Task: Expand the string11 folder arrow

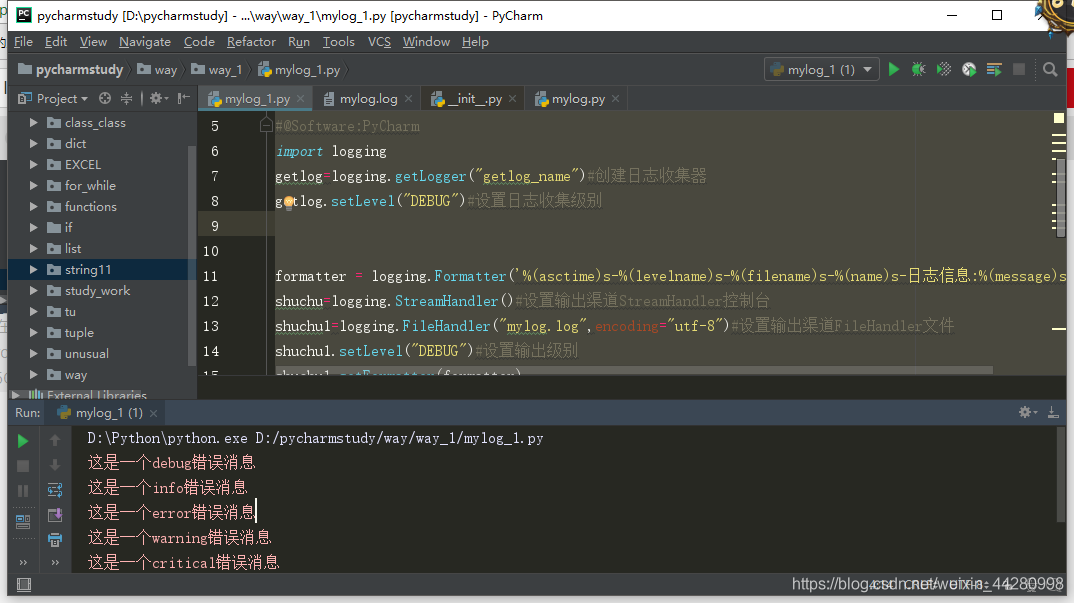Action: coord(33,270)
